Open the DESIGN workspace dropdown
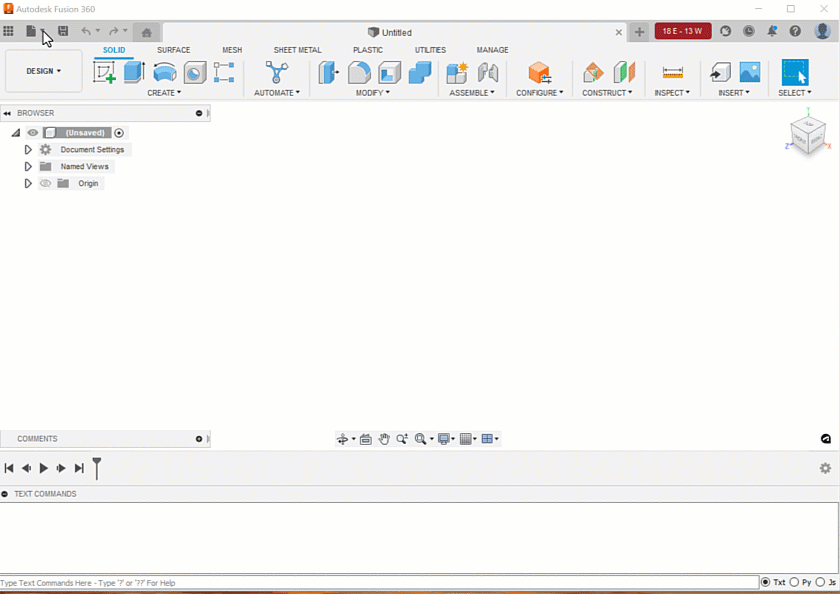 pyautogui.click(x=44, y=71)
